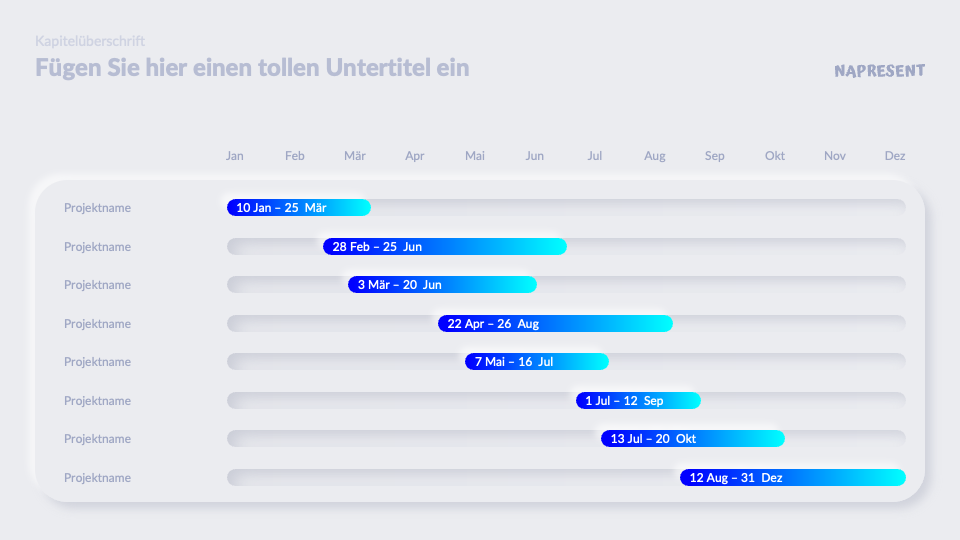Click the '3 Mär – 20 Jun' bar
The image size is (960, 540).
[x=442, y=285]
